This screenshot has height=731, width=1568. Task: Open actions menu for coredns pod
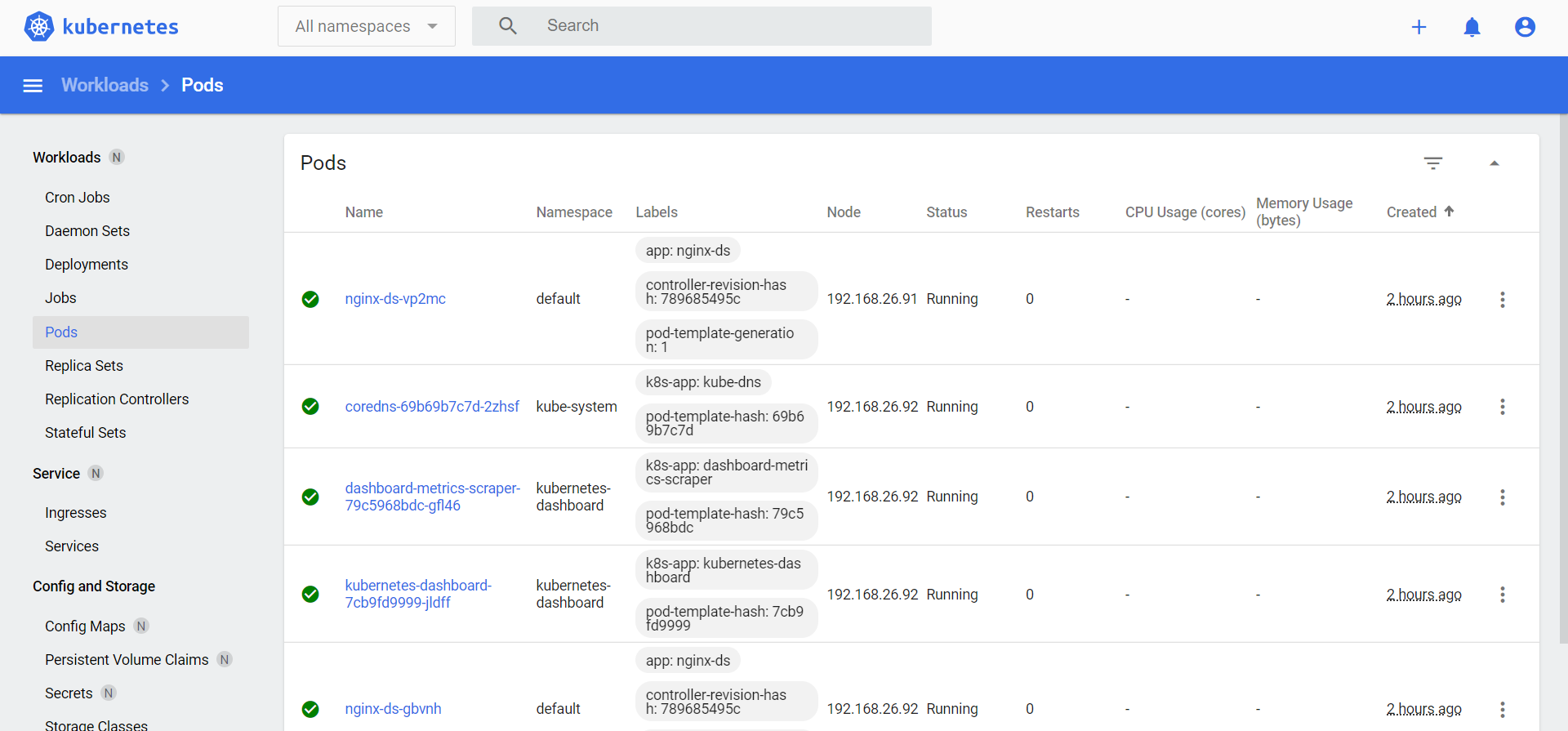(x=1502, y=407)
